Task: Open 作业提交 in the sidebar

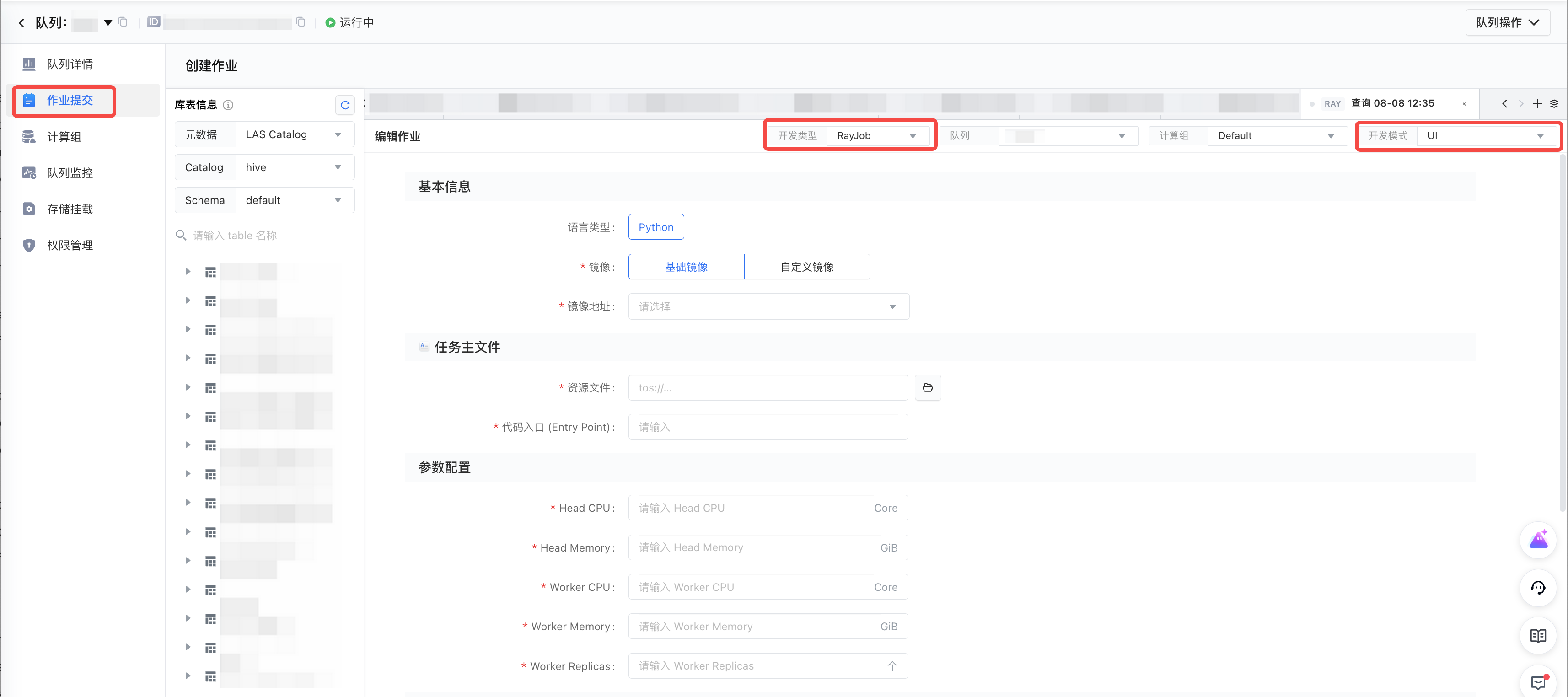Action: [70, 101]
